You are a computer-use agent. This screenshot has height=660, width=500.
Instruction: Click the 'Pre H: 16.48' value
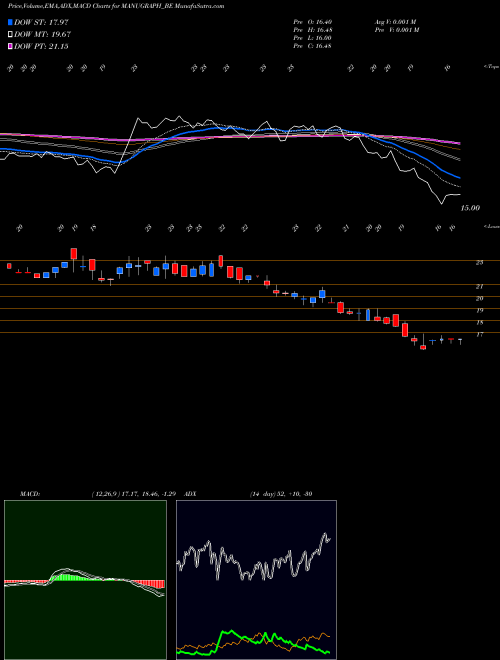click(x=312, y=30)
